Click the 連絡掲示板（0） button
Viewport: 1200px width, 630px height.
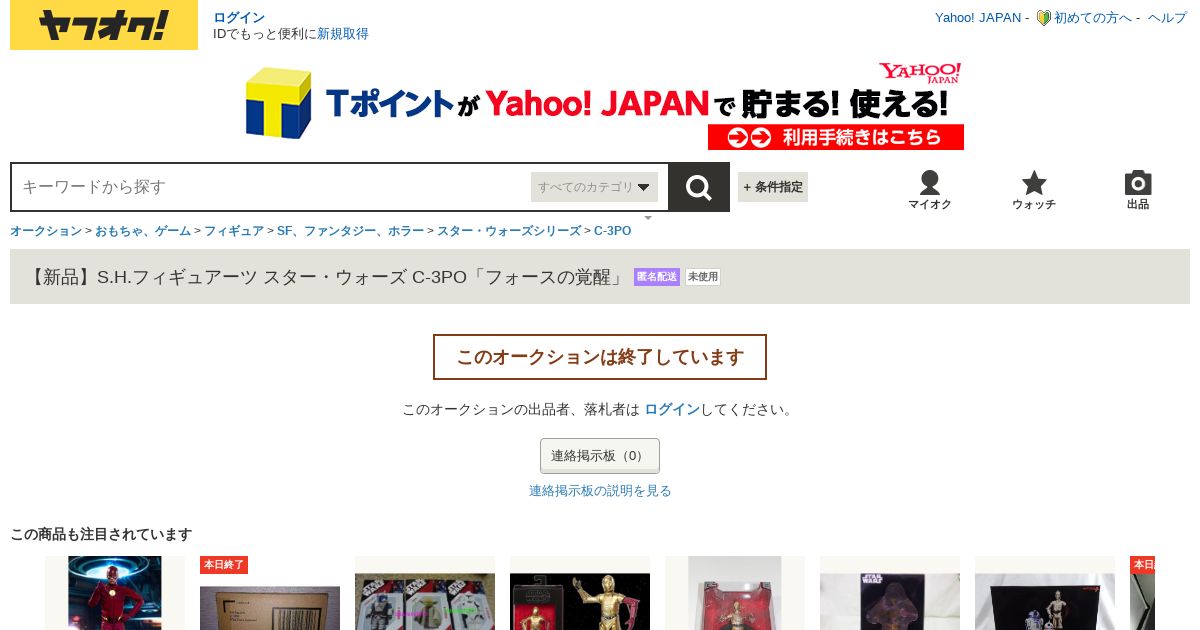[x=600, y=456]
